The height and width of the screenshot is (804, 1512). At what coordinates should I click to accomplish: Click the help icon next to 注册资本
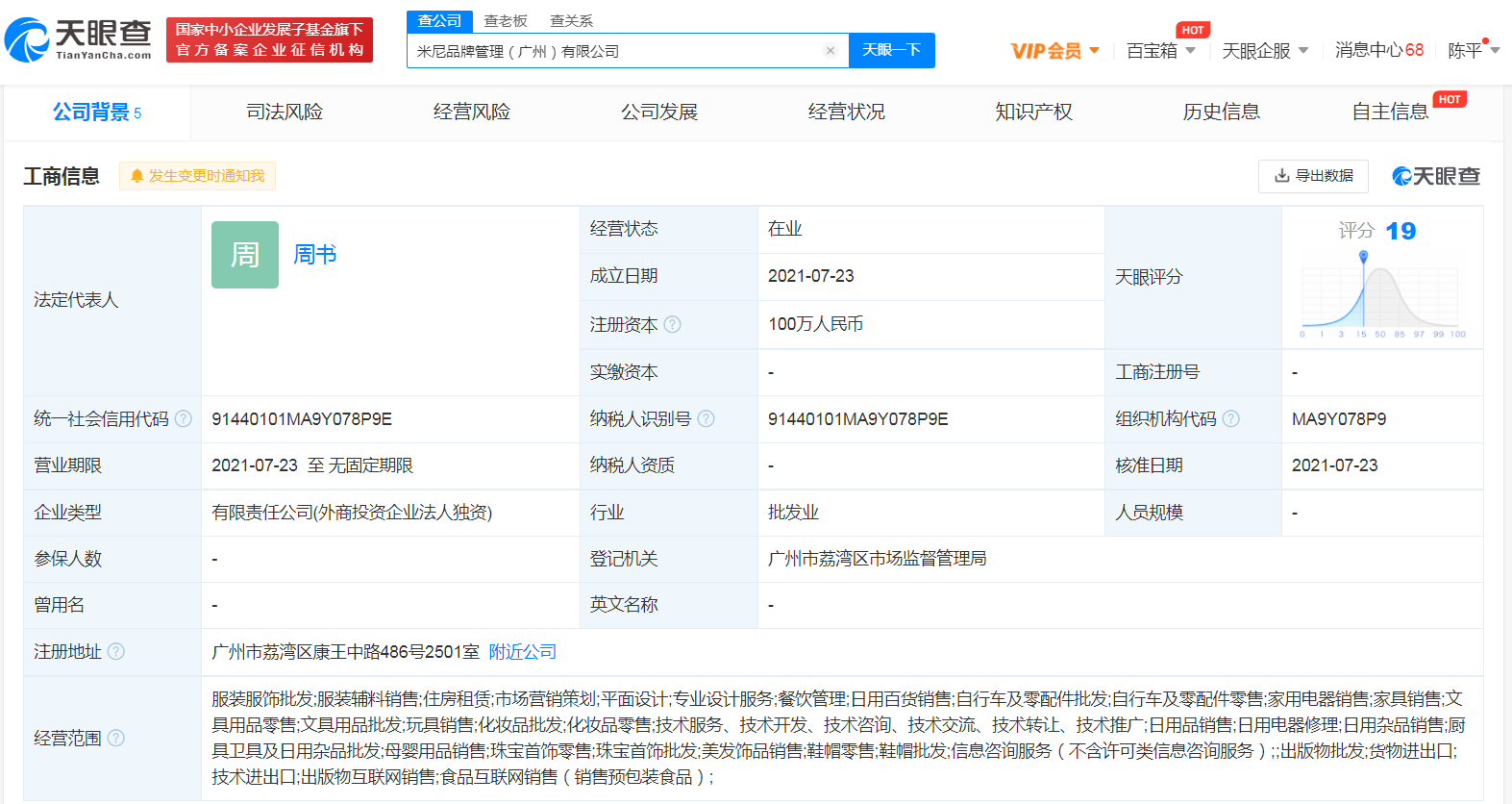673,325
